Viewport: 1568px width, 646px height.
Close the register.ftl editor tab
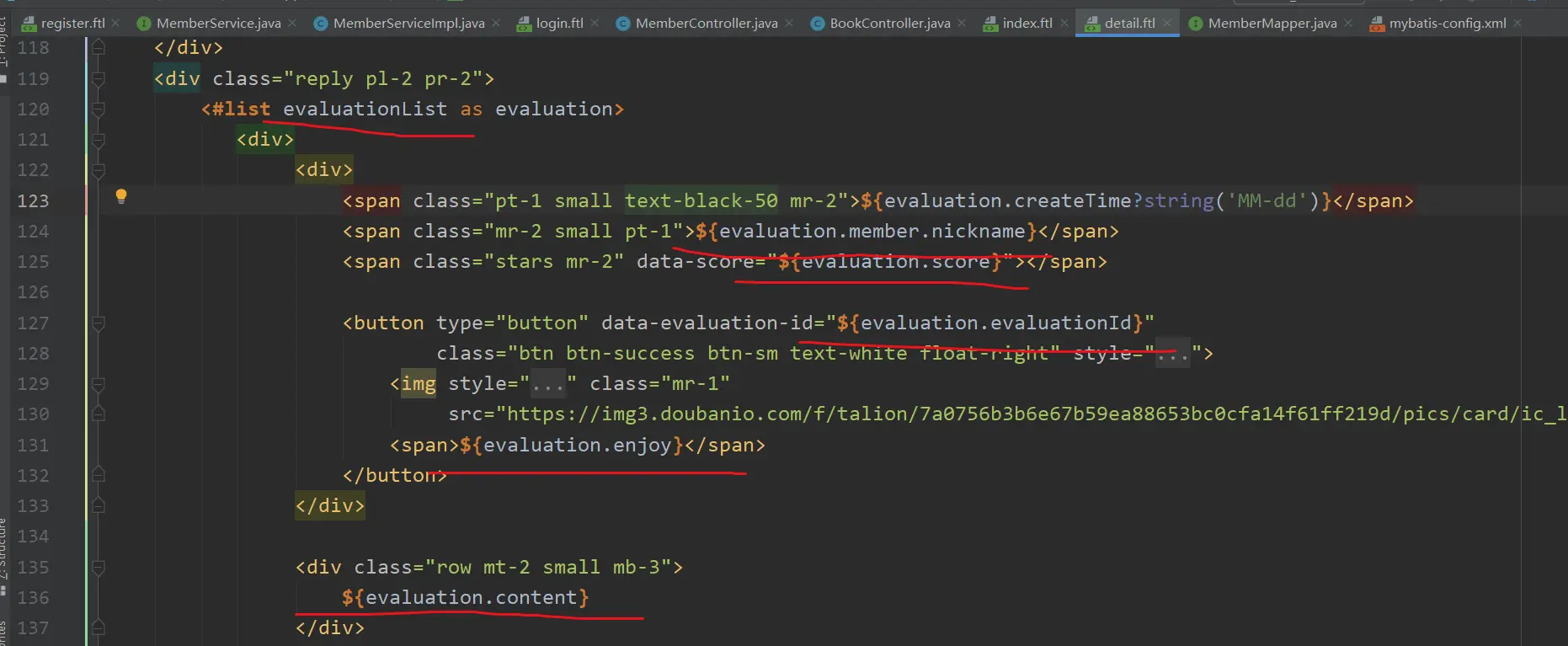pos(115,23)
